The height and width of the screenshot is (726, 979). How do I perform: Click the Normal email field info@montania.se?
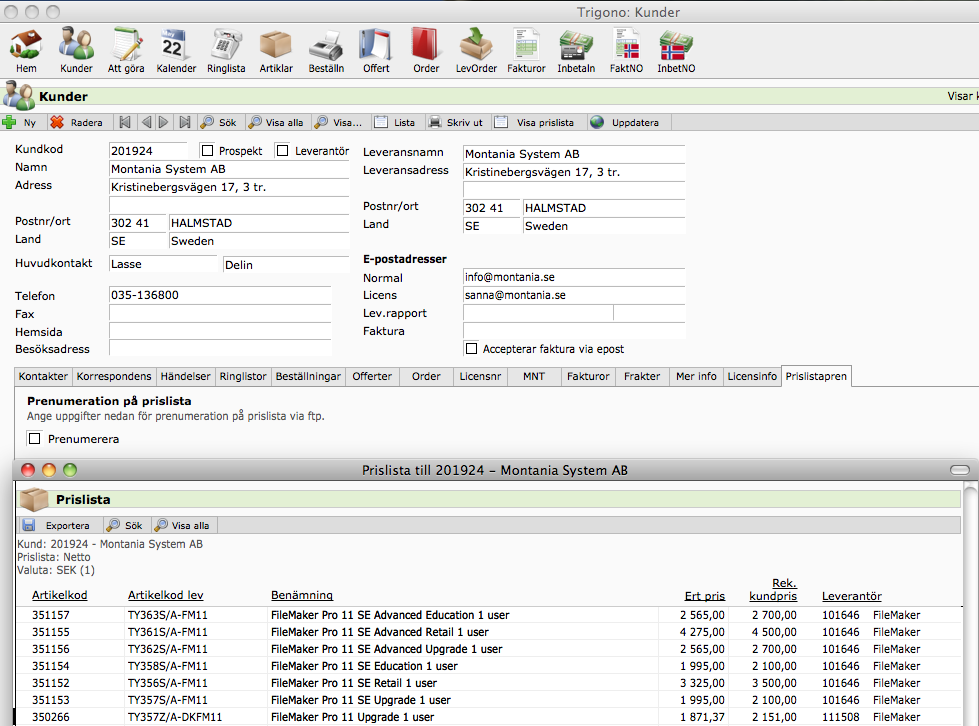574,277
